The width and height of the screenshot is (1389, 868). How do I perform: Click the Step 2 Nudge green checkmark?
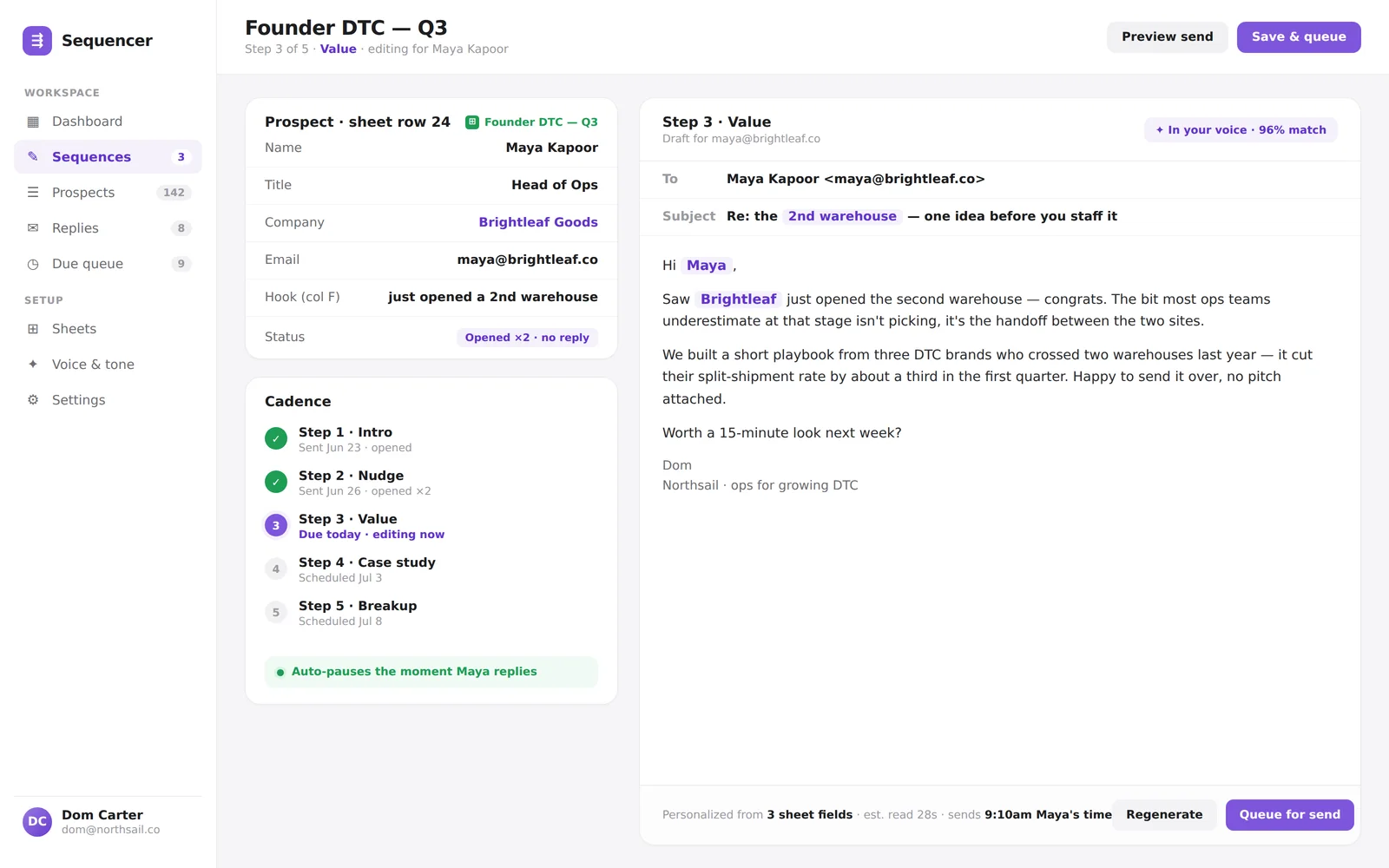(276, 482)
